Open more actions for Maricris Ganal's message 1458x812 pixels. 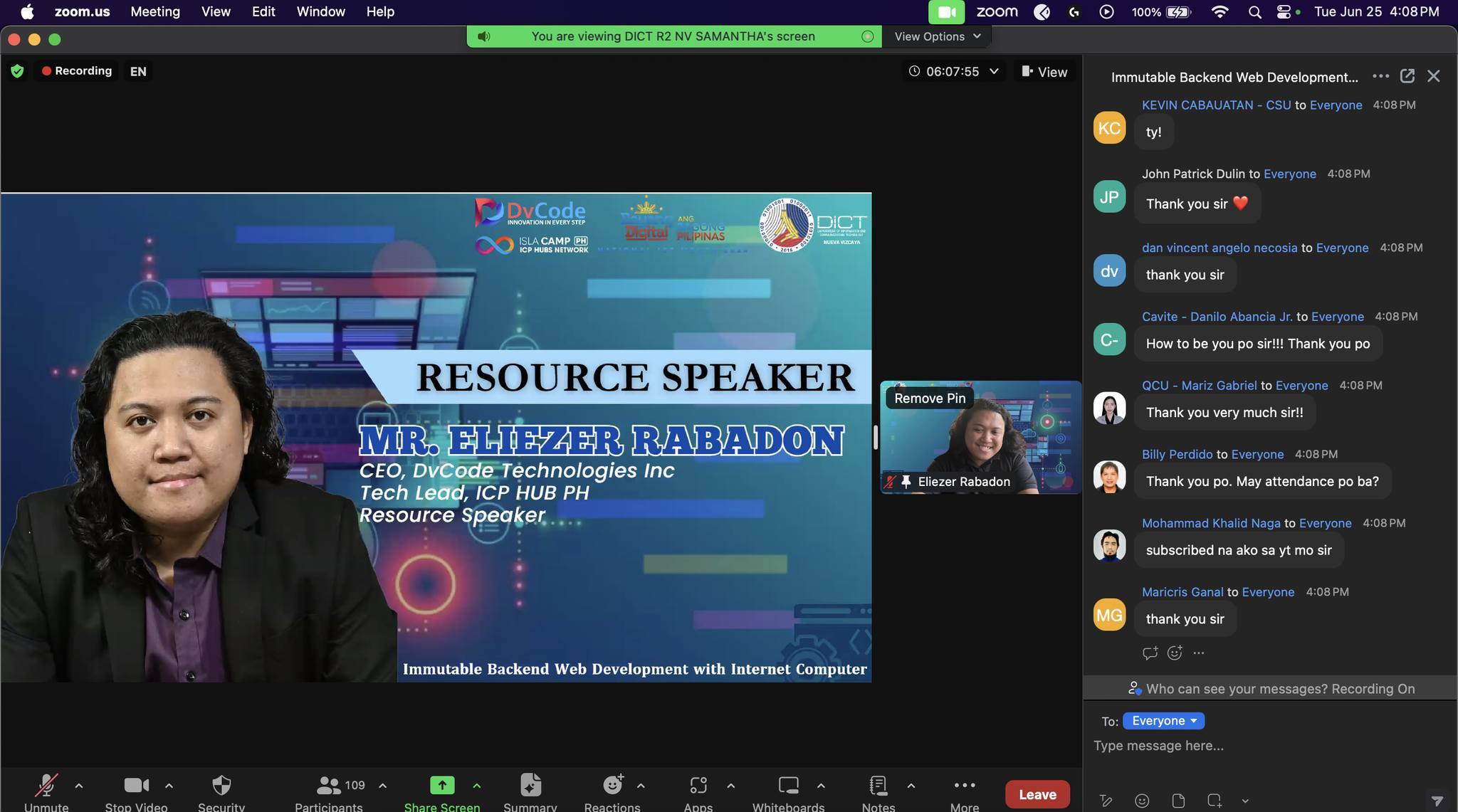(1199, 653)
